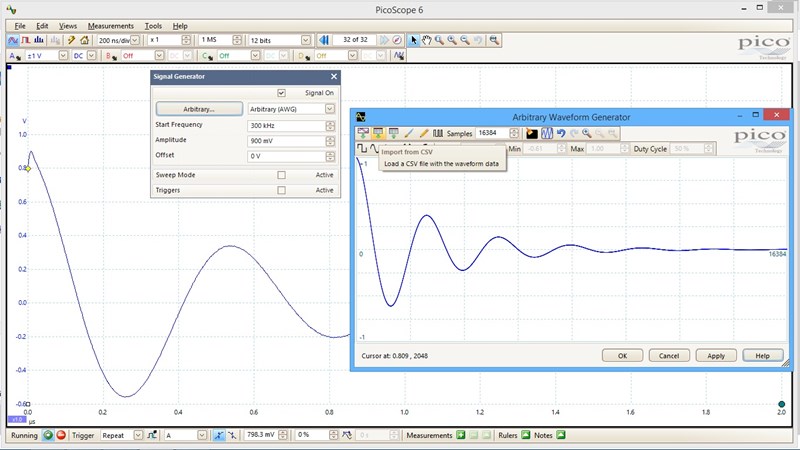Select falling edge trigger icon
This screenshot has width=800, height=450.
232,435
